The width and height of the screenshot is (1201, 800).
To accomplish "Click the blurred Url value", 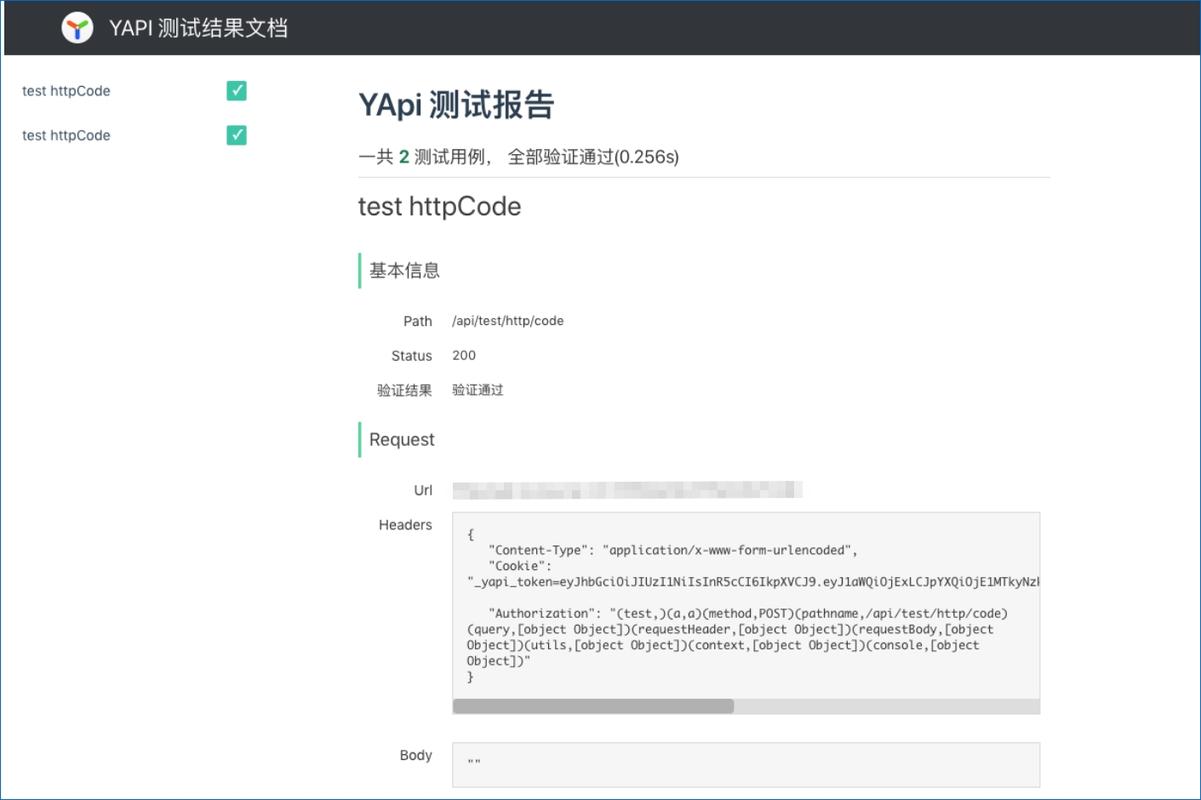I will coord(628,490).
